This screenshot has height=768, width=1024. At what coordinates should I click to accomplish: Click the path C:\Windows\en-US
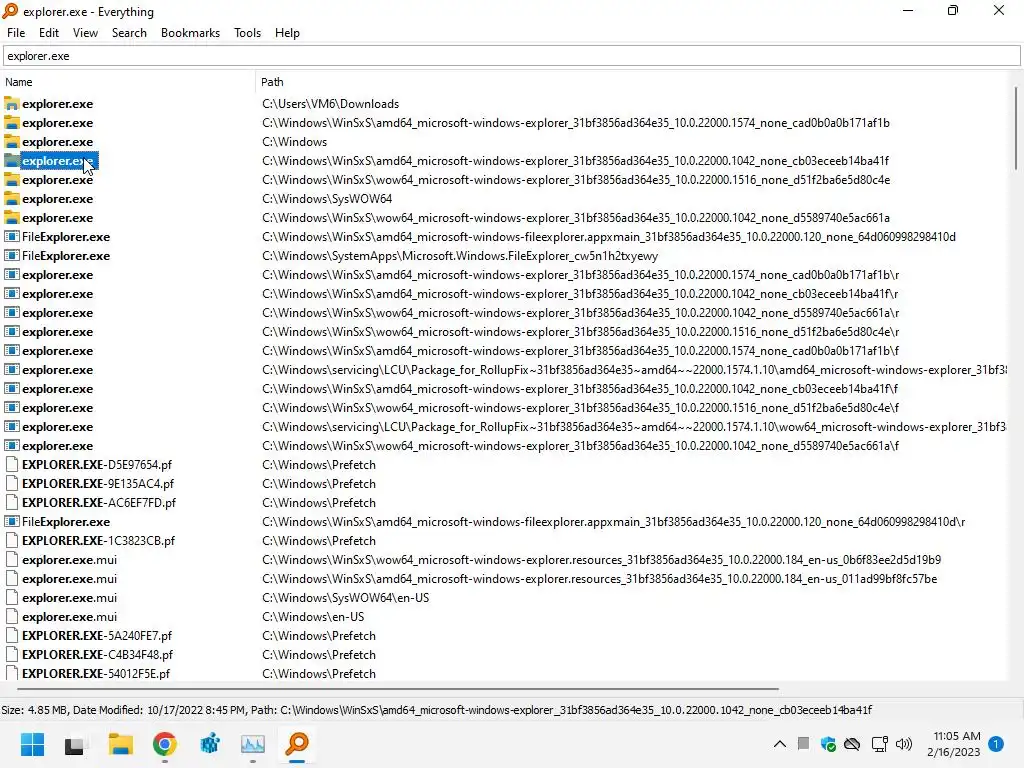pos(313,616)
